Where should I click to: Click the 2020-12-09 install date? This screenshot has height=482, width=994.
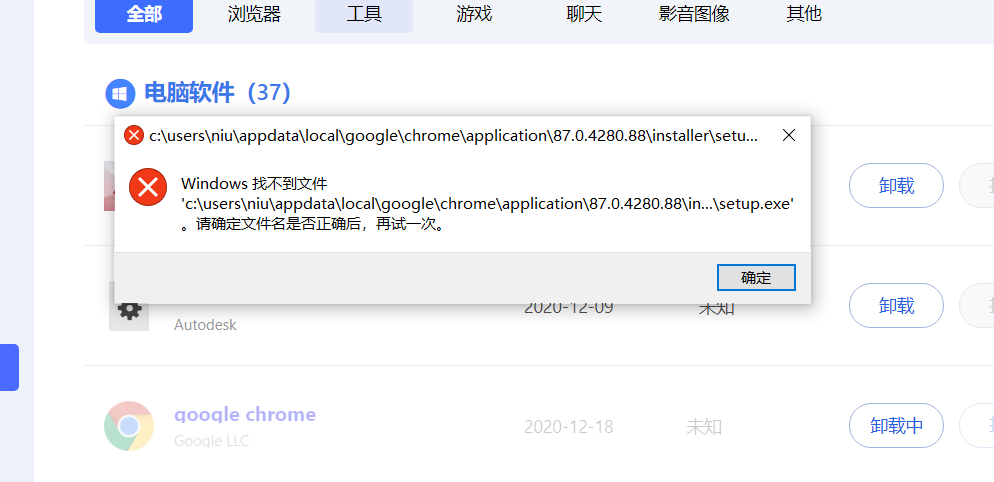(569, 308)
